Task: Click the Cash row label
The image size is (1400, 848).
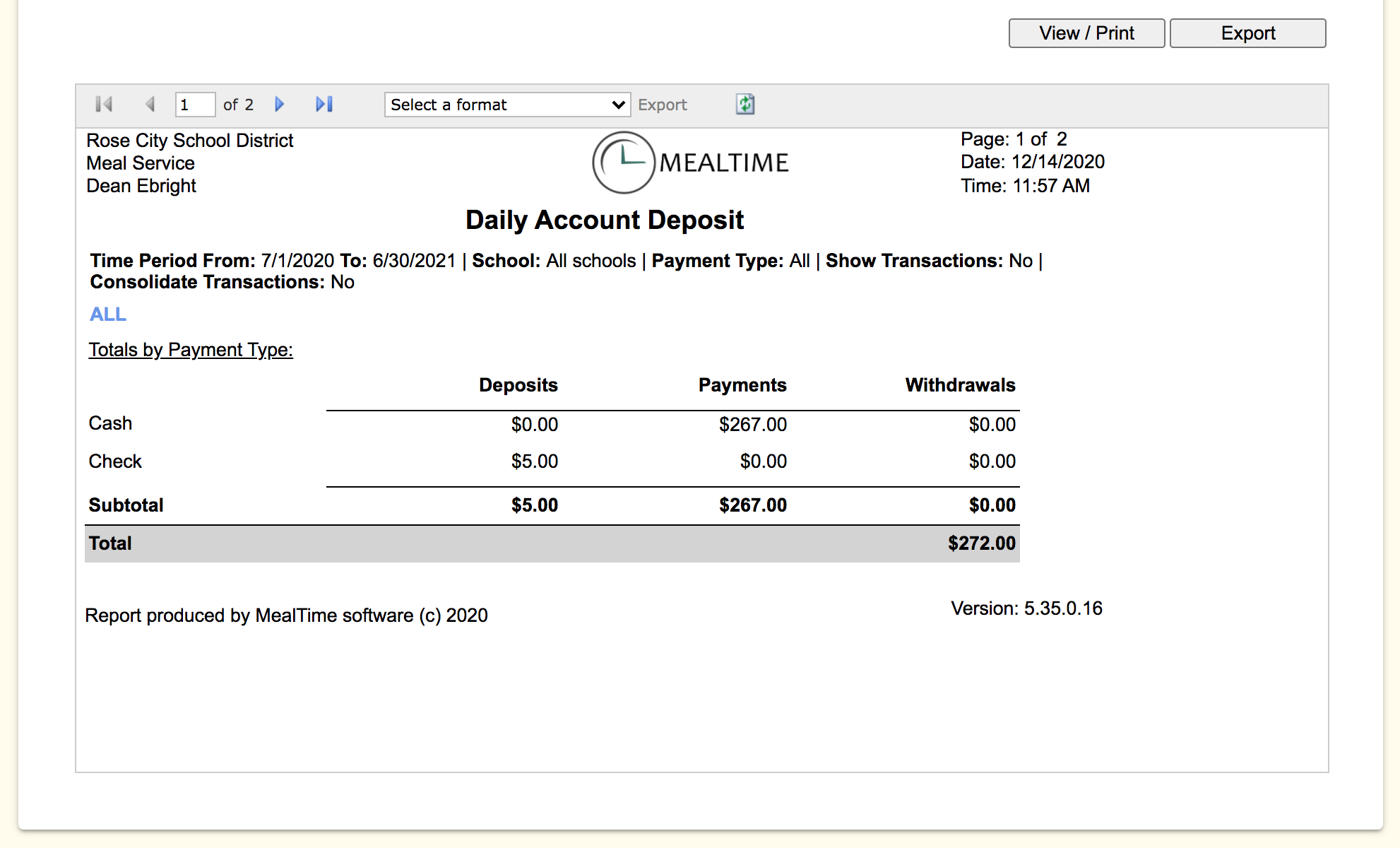Action: (x=110, y=423)
